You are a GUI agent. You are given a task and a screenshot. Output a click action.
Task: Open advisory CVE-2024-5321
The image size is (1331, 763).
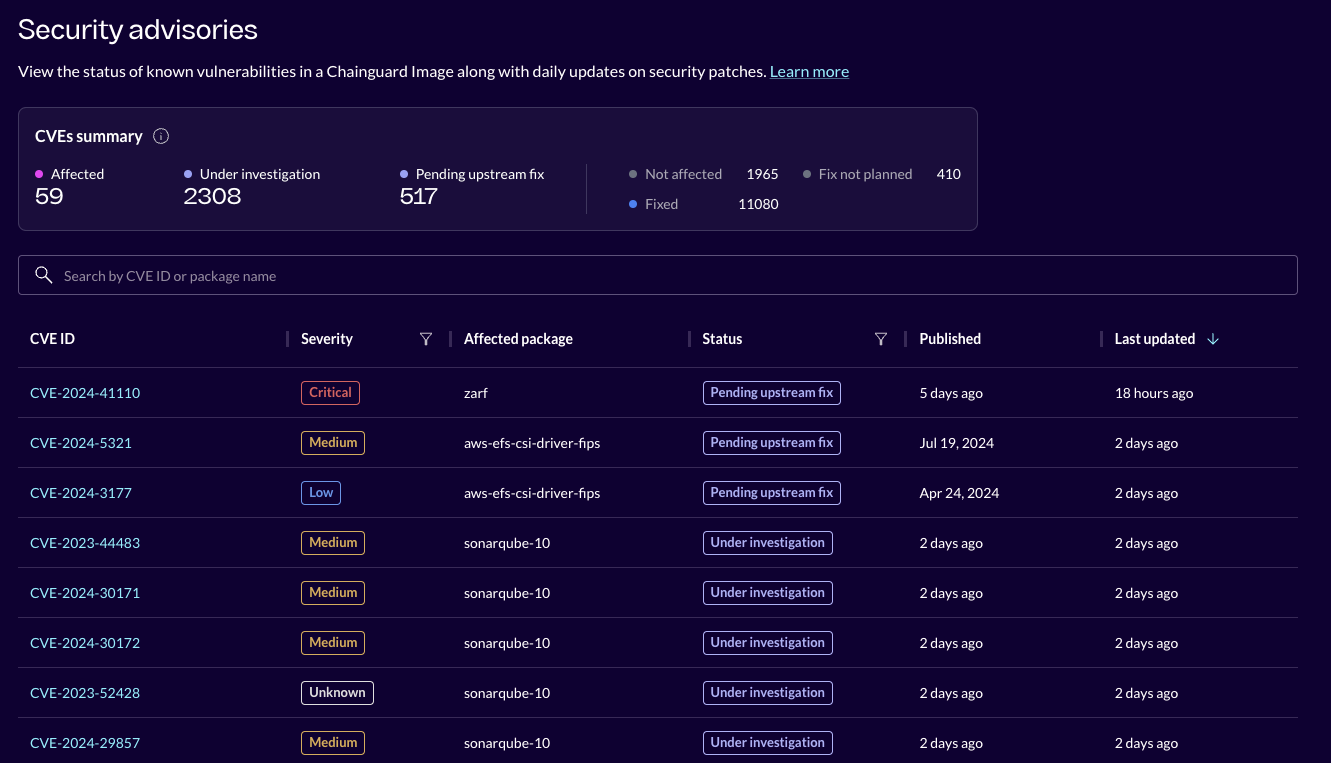[81, 442]
